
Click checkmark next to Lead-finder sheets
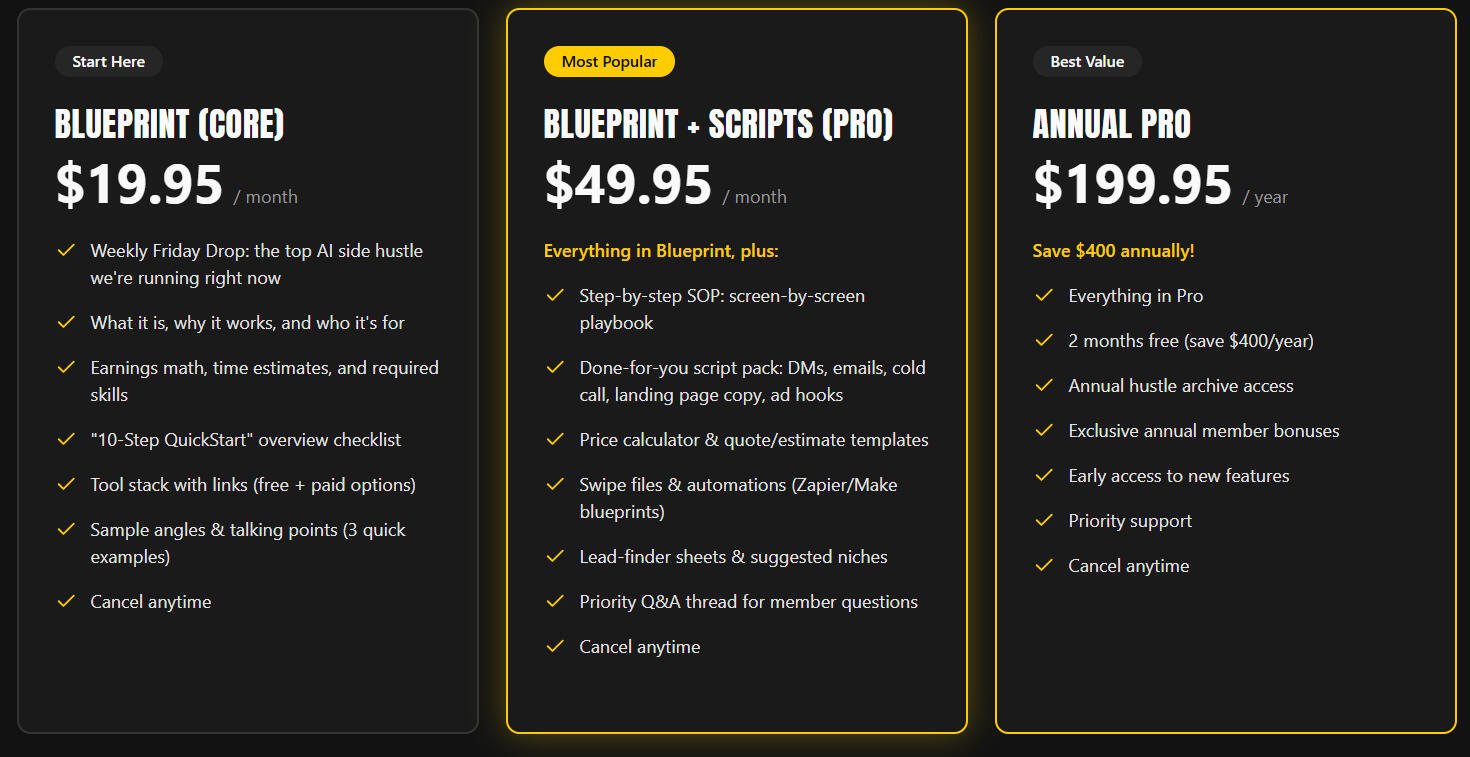(x=555, y=556)
